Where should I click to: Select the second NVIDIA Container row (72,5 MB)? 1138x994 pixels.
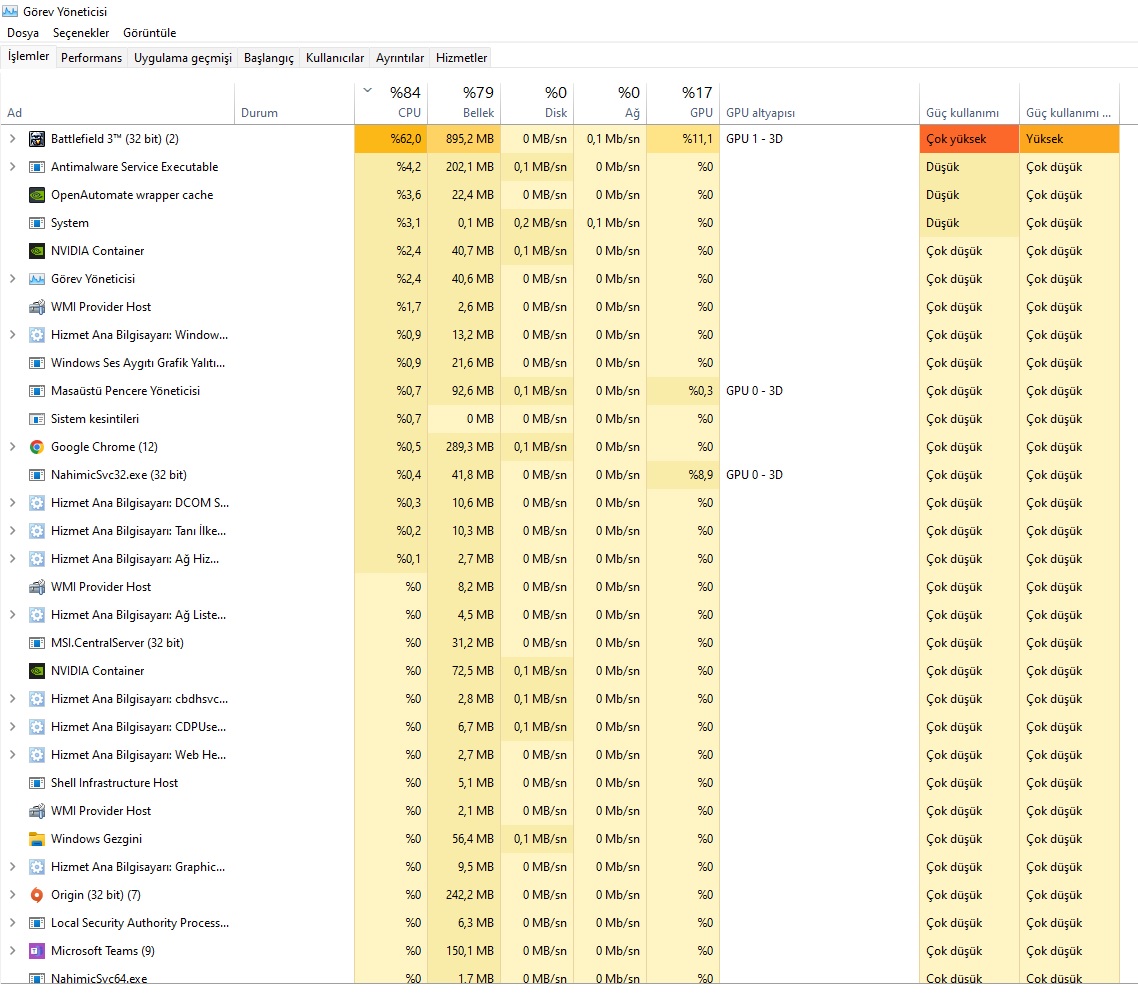click(x=560, y=671)
